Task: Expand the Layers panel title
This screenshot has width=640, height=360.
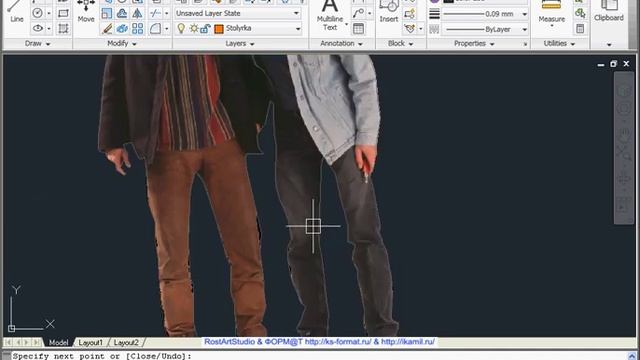Action: [240, 43]
